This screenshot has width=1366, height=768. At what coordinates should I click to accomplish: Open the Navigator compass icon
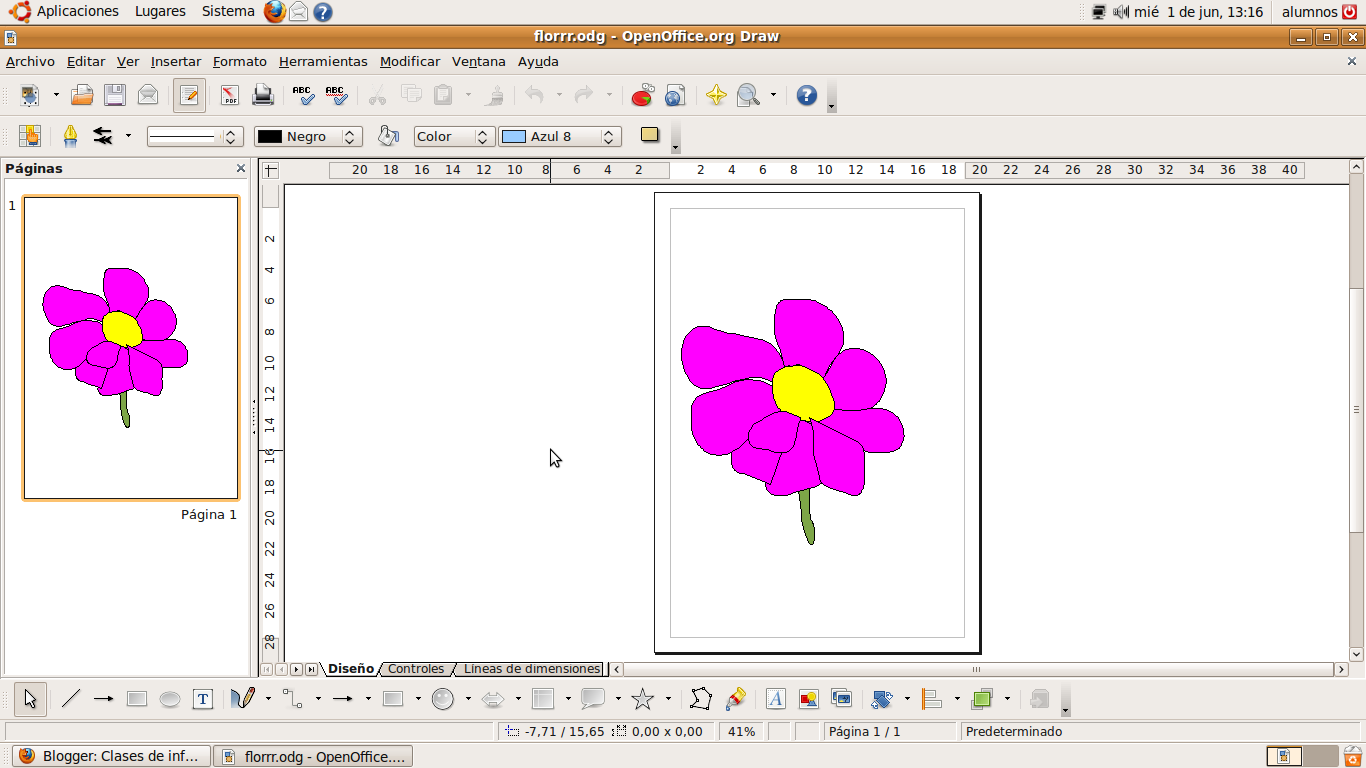pyautogui.click(x=716, y=95)
